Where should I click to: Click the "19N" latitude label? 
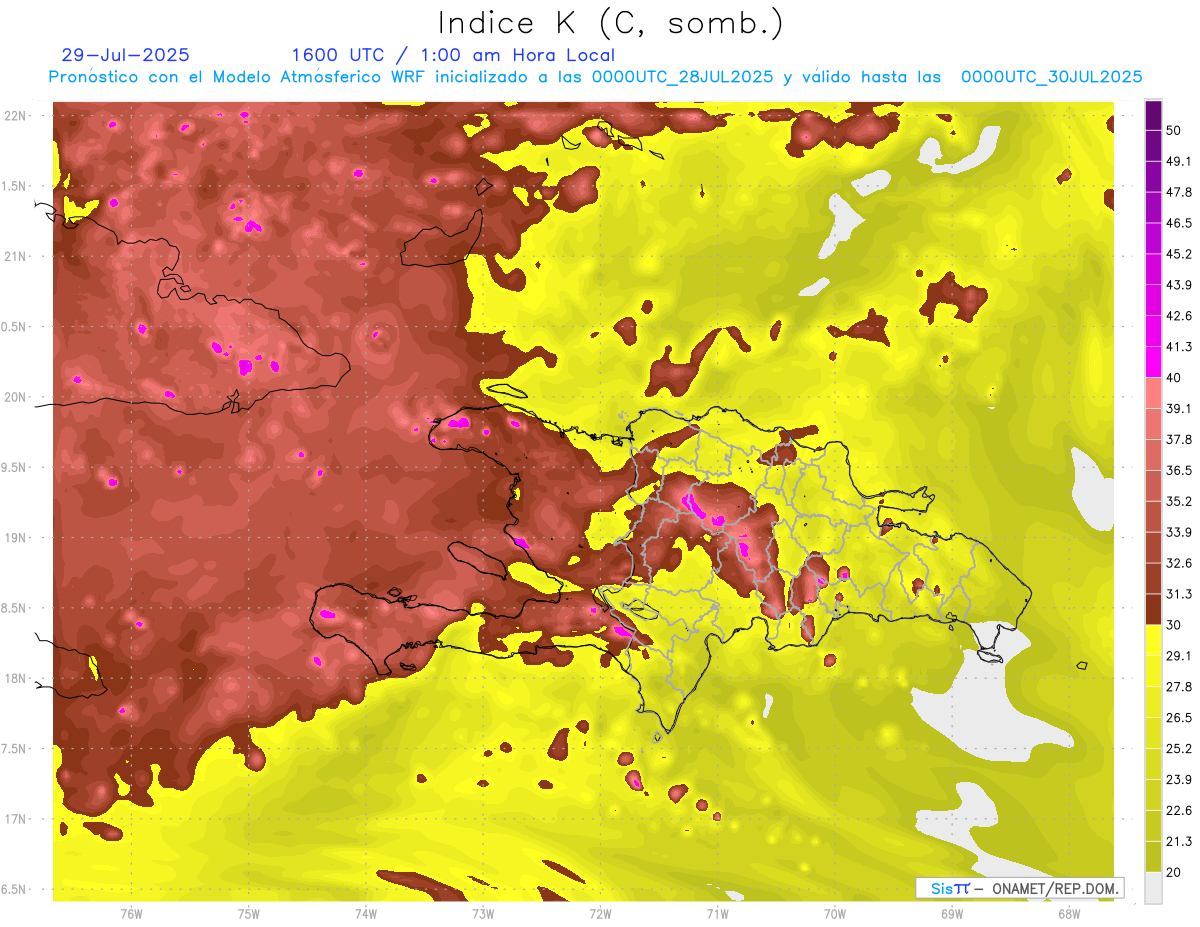pyautogui.click(x=16, y=538)
